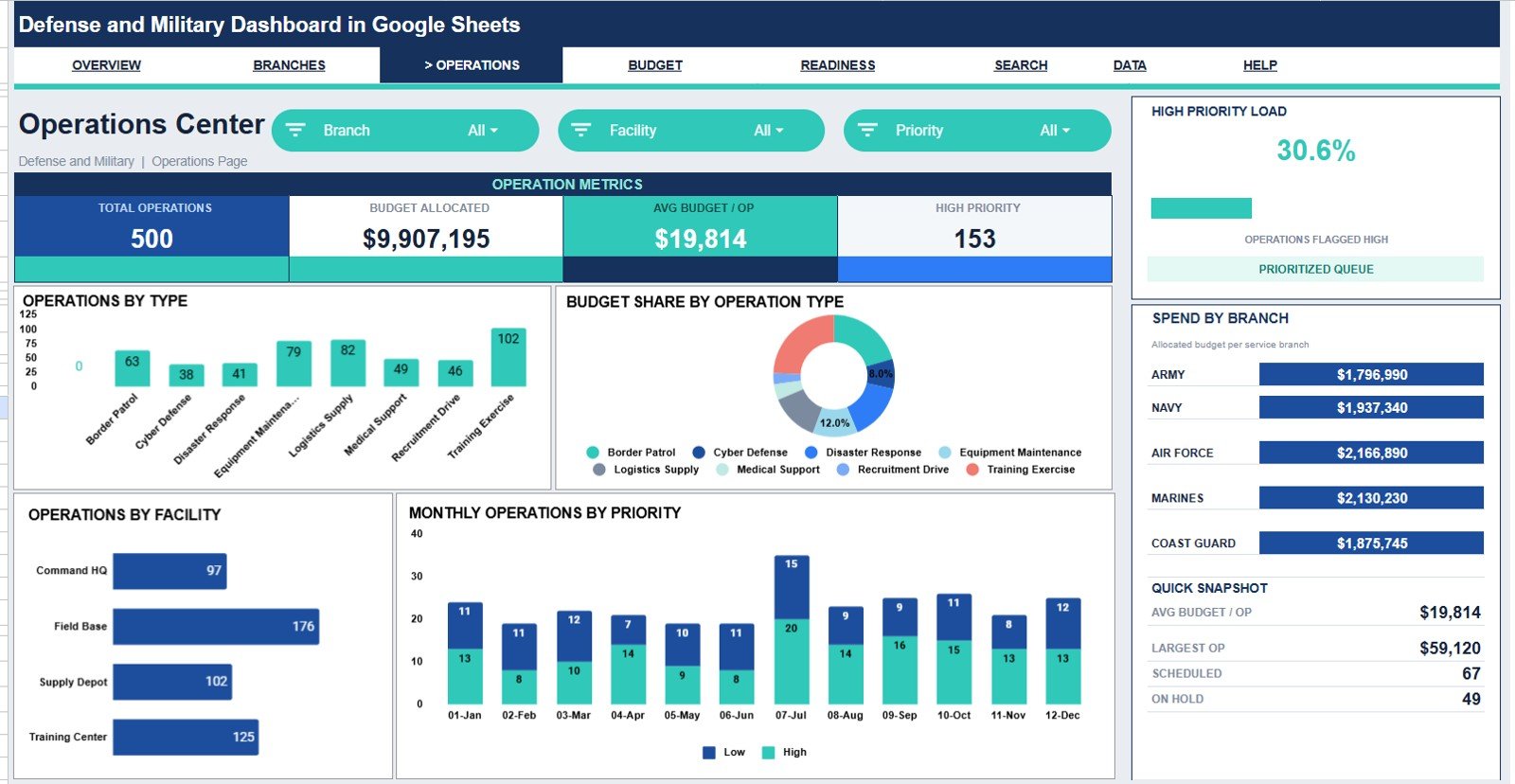Click the Equipment Maintenance legend swatch
Viewport: 1515px width, 784px height.
pyautogui.click(x=945, y=453)
